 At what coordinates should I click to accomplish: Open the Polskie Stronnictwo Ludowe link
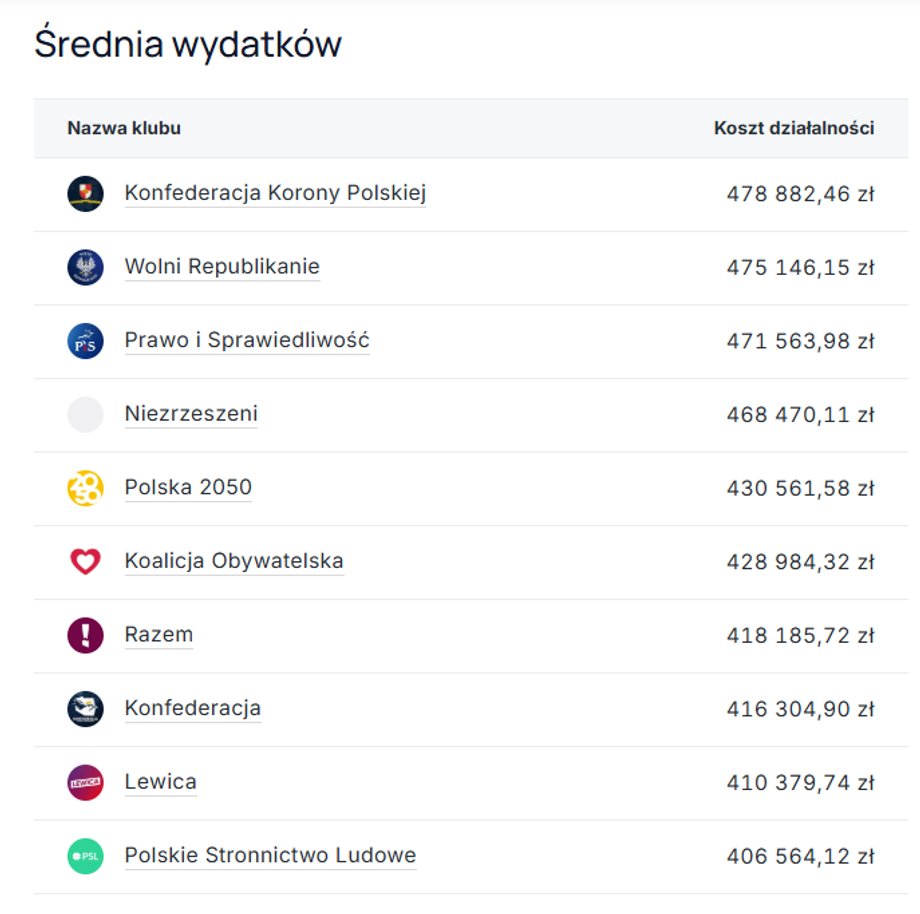click(269, 856)
